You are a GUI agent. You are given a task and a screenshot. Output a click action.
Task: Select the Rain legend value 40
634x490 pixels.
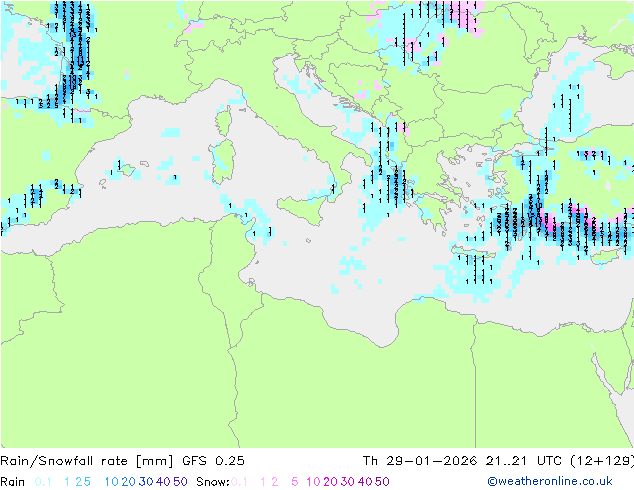point(163,482)
